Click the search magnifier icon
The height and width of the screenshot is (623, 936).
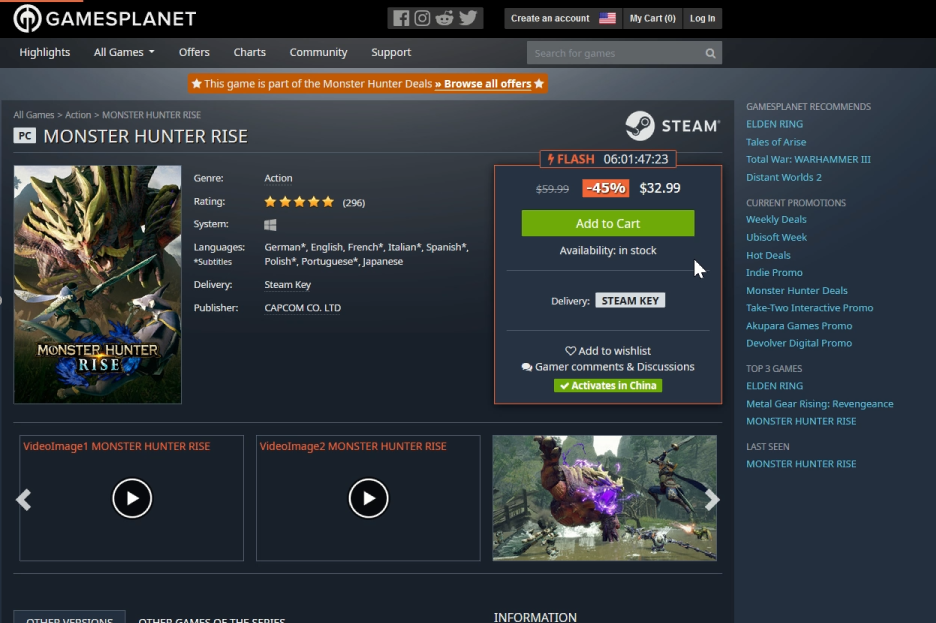(x=710, y=53)
